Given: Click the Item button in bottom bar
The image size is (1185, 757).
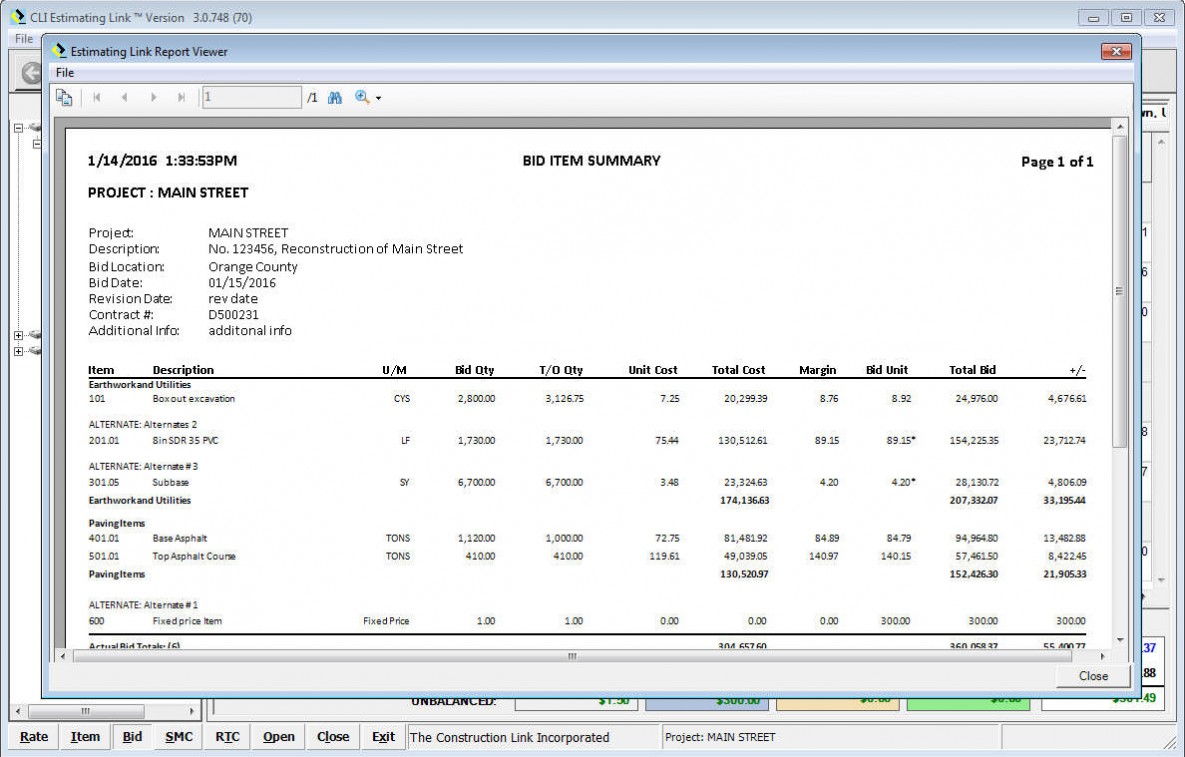Looking at the screenshot, I should click(85, 737).
